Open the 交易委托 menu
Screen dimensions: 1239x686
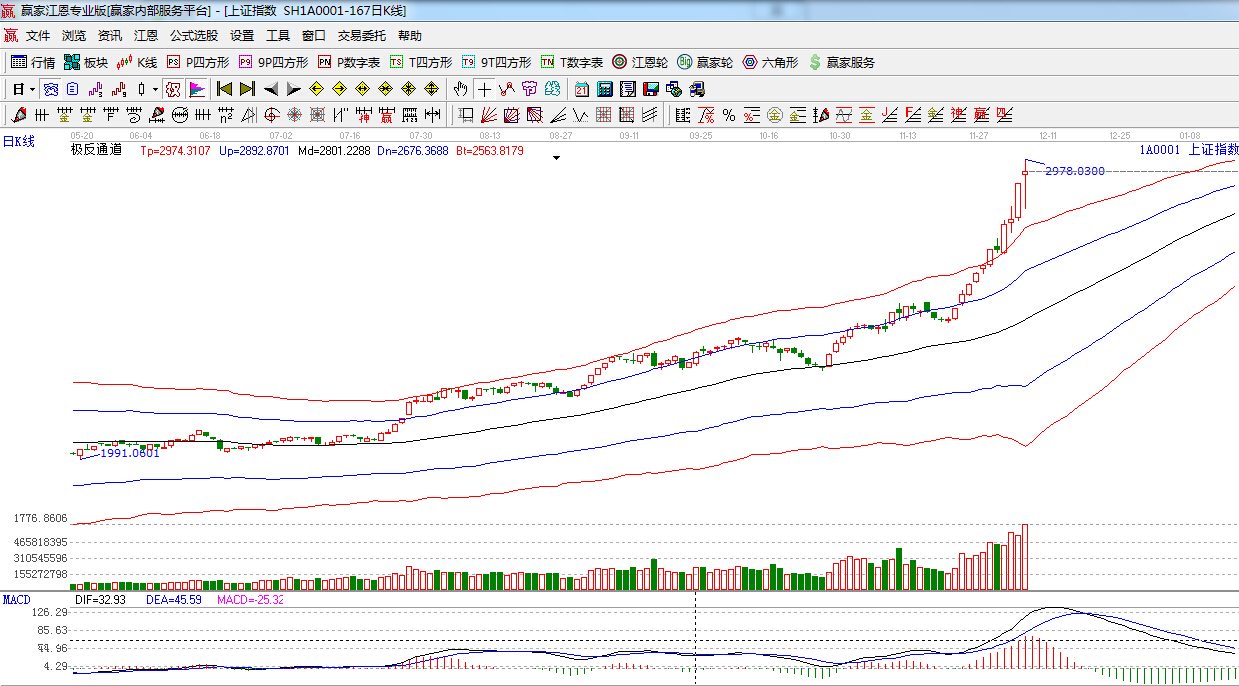[361, 35]
